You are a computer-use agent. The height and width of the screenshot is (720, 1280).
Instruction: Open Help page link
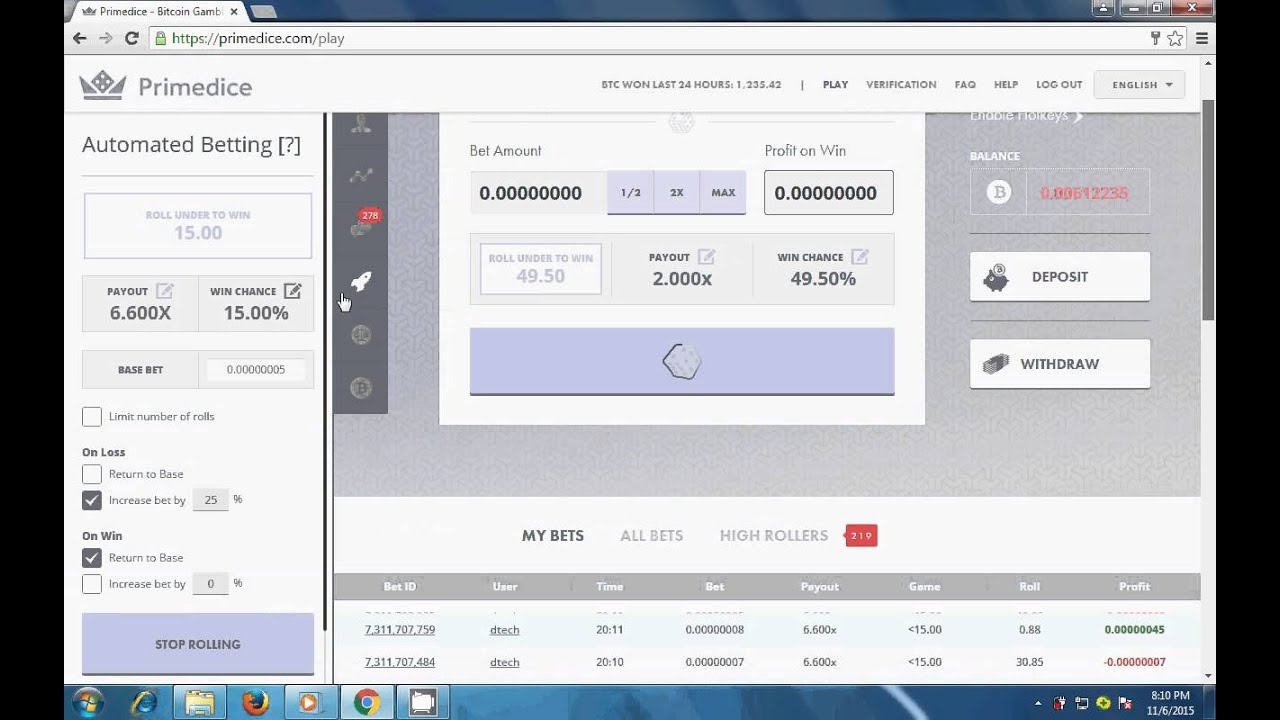click(x=1006, y=85)
